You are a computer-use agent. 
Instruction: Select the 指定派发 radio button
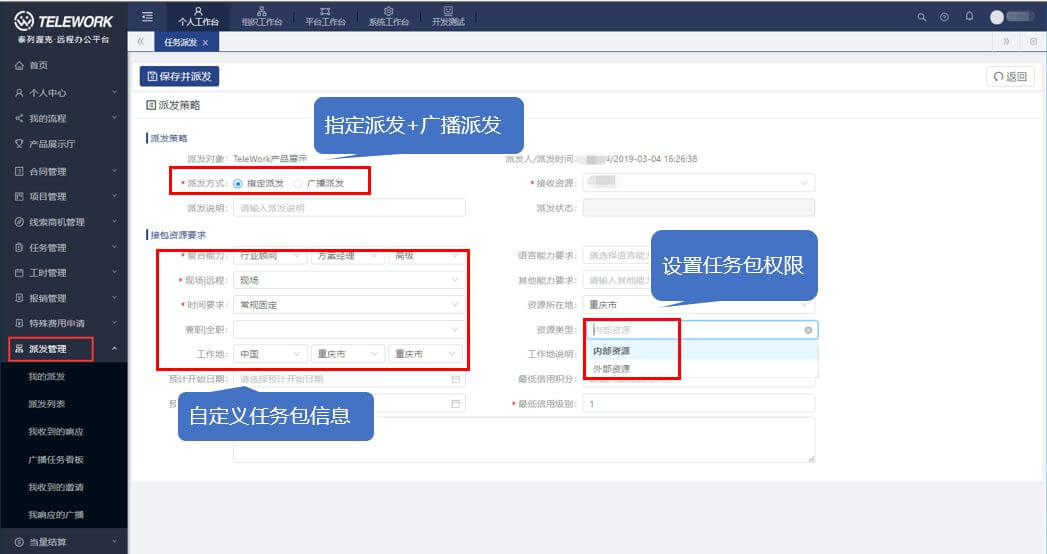click(x=238, y=184)
